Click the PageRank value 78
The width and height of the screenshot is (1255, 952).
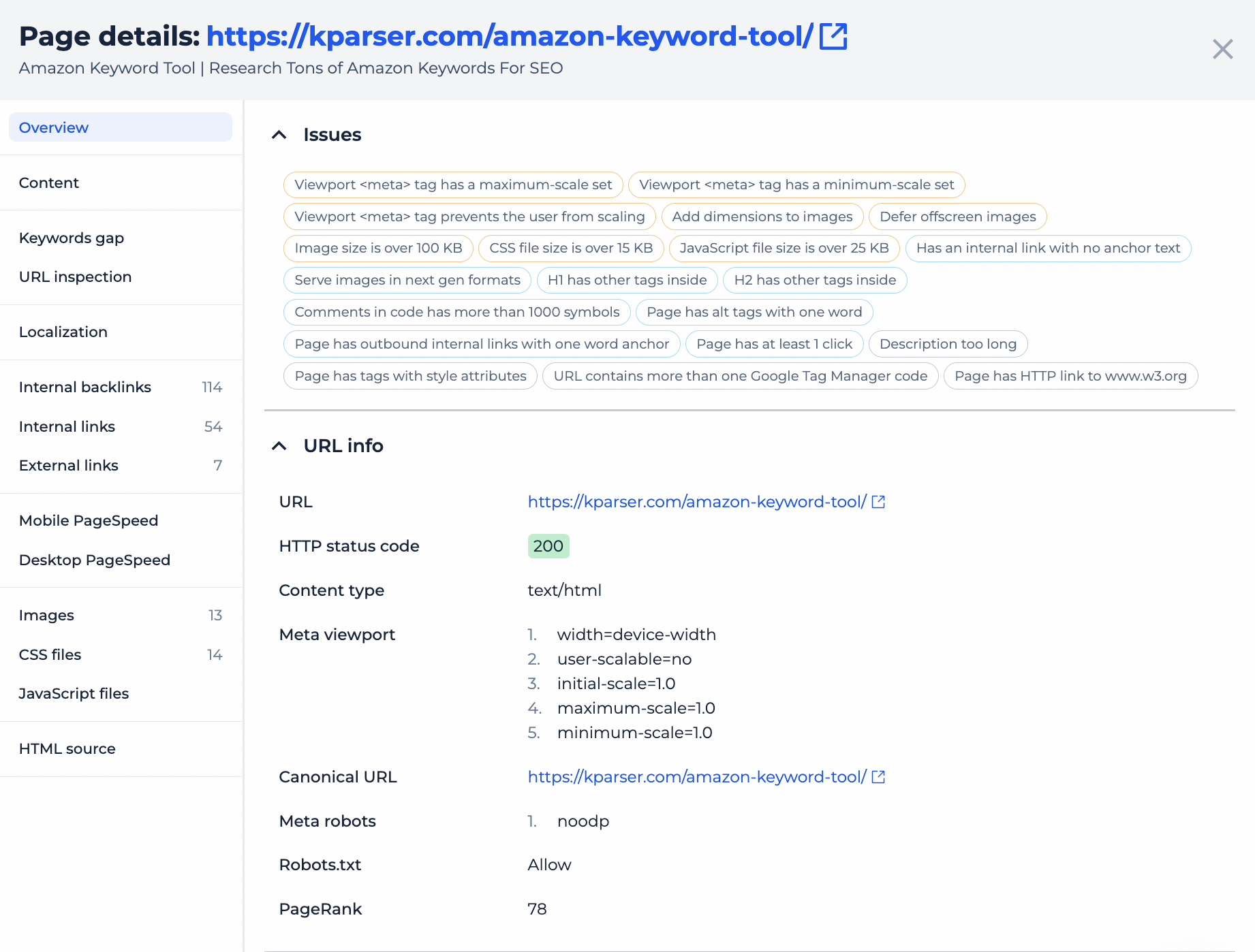pyautogui.click(x=538, y=909)
